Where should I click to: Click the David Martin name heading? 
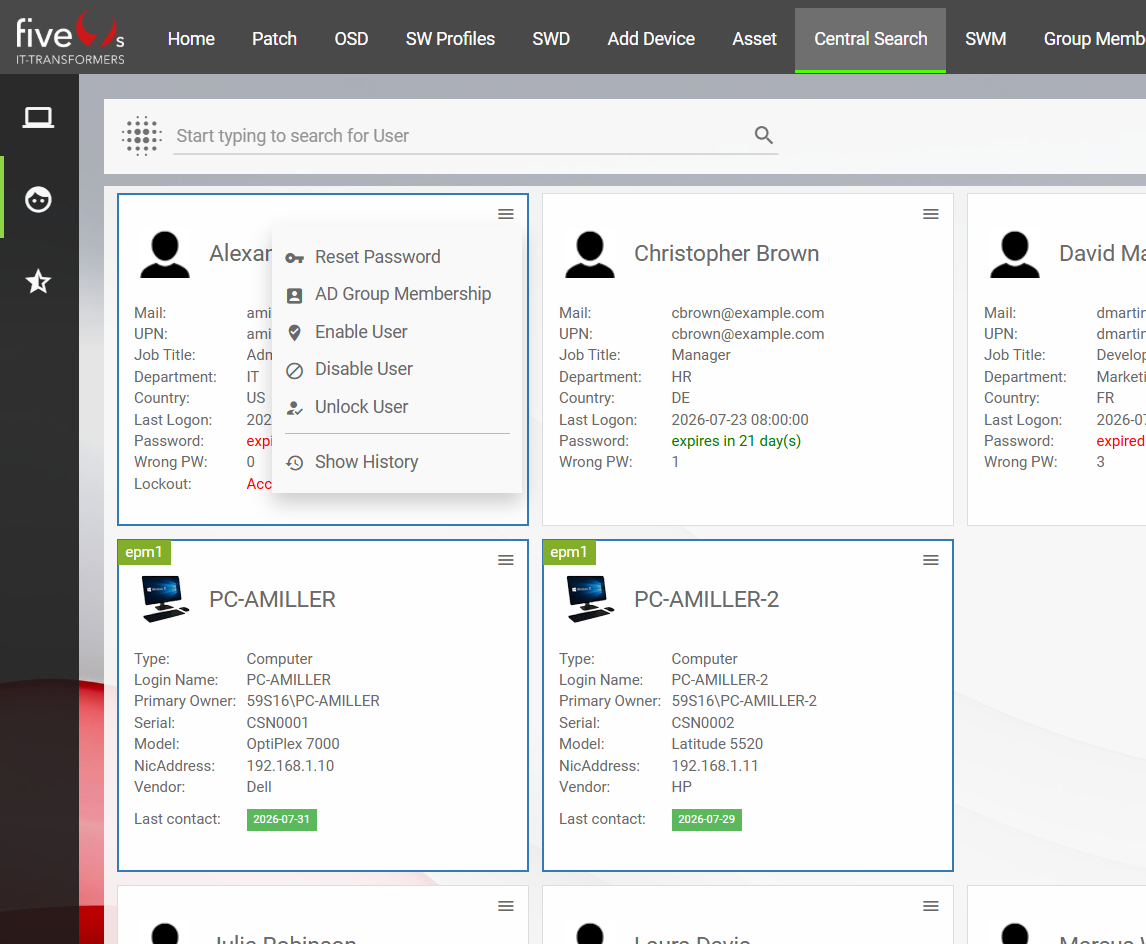pos(1102,254)
